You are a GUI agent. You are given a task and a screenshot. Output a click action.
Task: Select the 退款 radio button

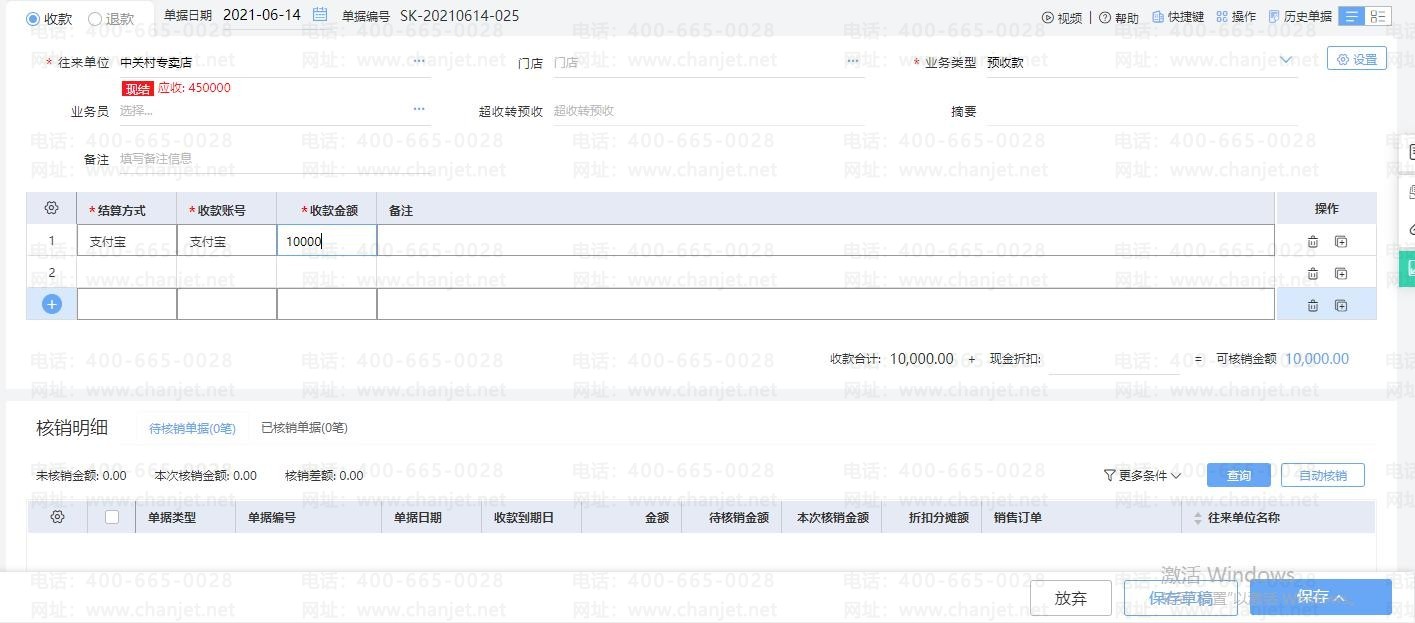click(x=96, y=19)
